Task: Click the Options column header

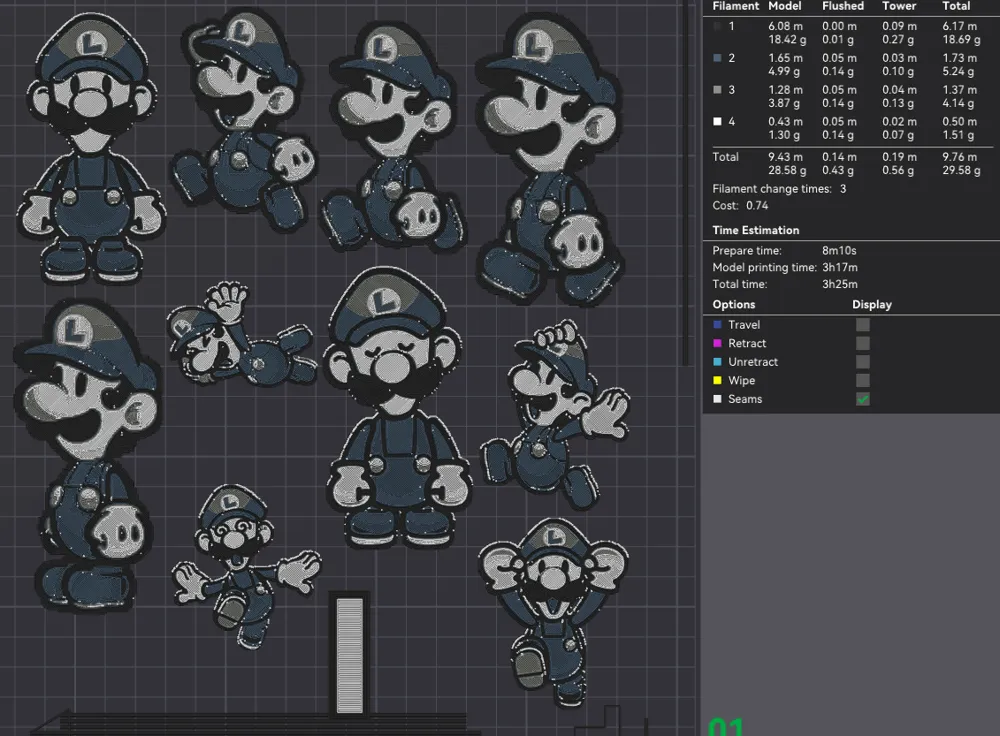Action: point(733,304)
